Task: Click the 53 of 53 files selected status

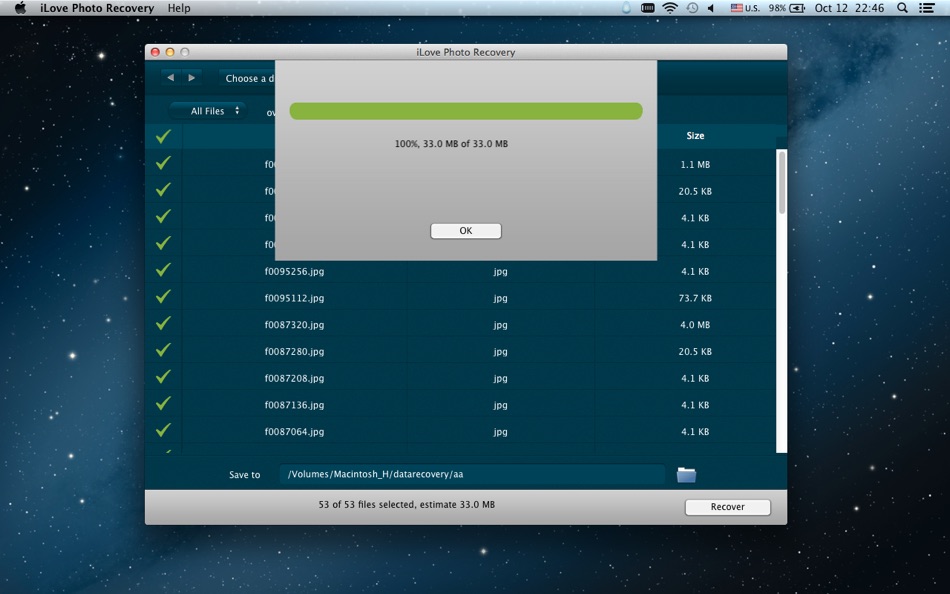Action: coord(407,504)
